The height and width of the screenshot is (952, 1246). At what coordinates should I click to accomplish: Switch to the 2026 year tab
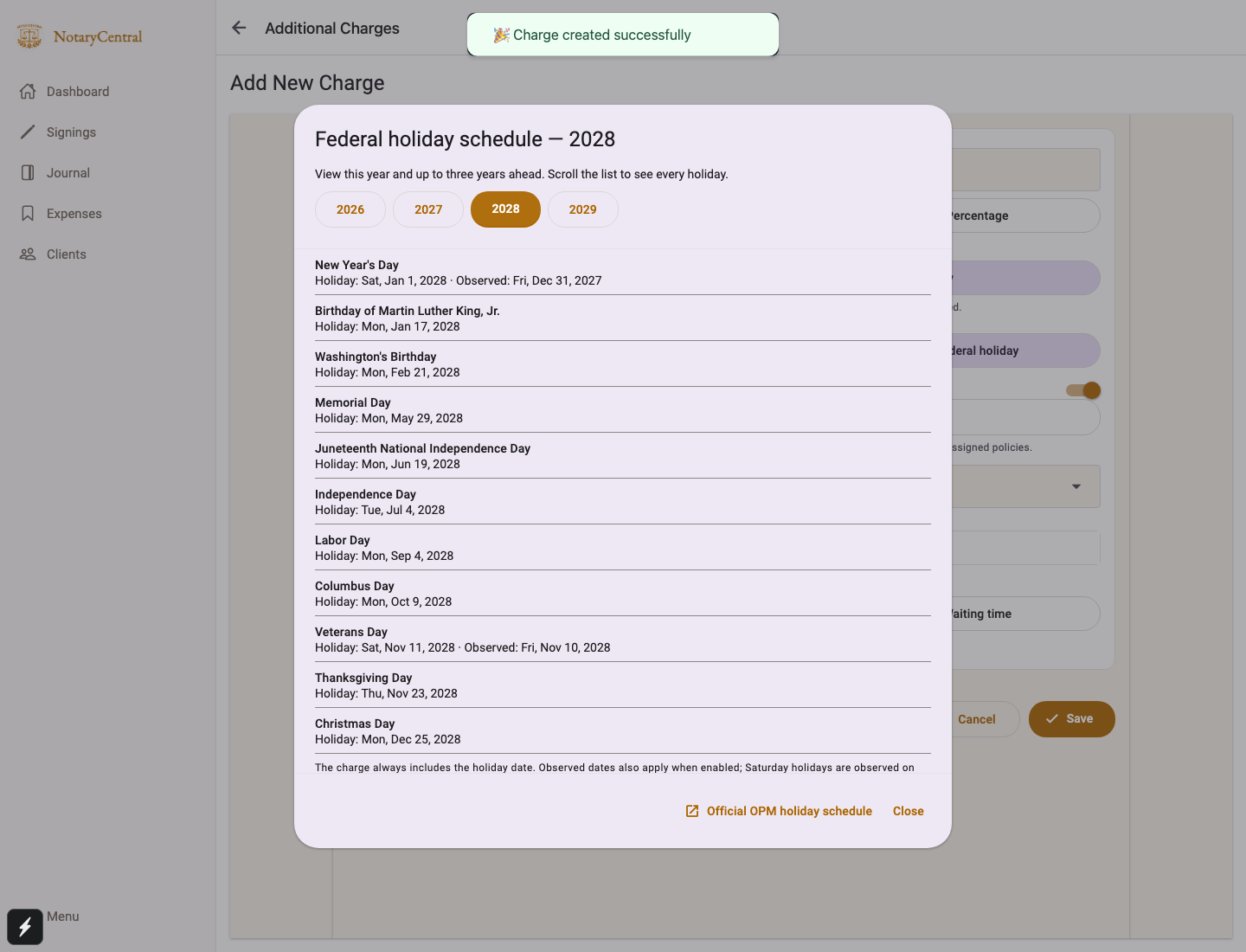(x=350, y=209)
